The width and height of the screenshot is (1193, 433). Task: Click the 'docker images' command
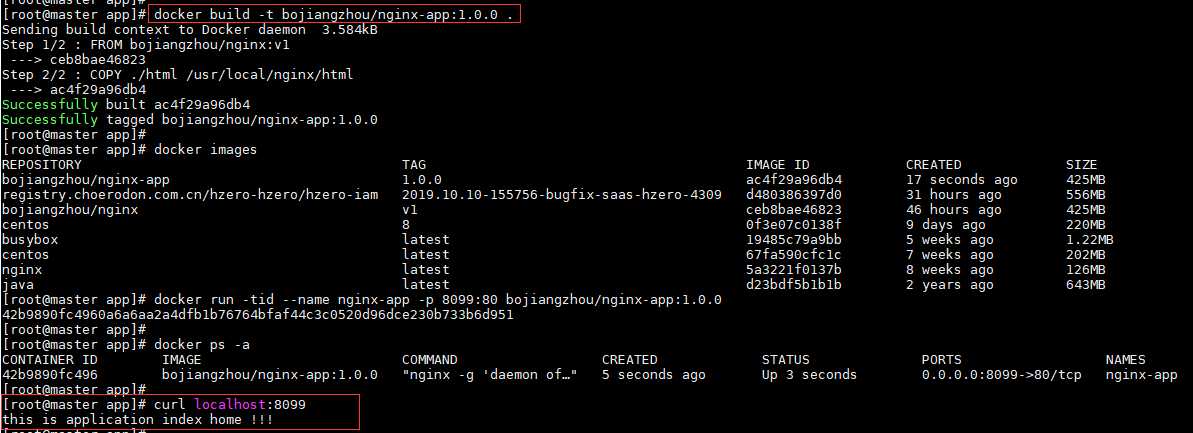205,150
